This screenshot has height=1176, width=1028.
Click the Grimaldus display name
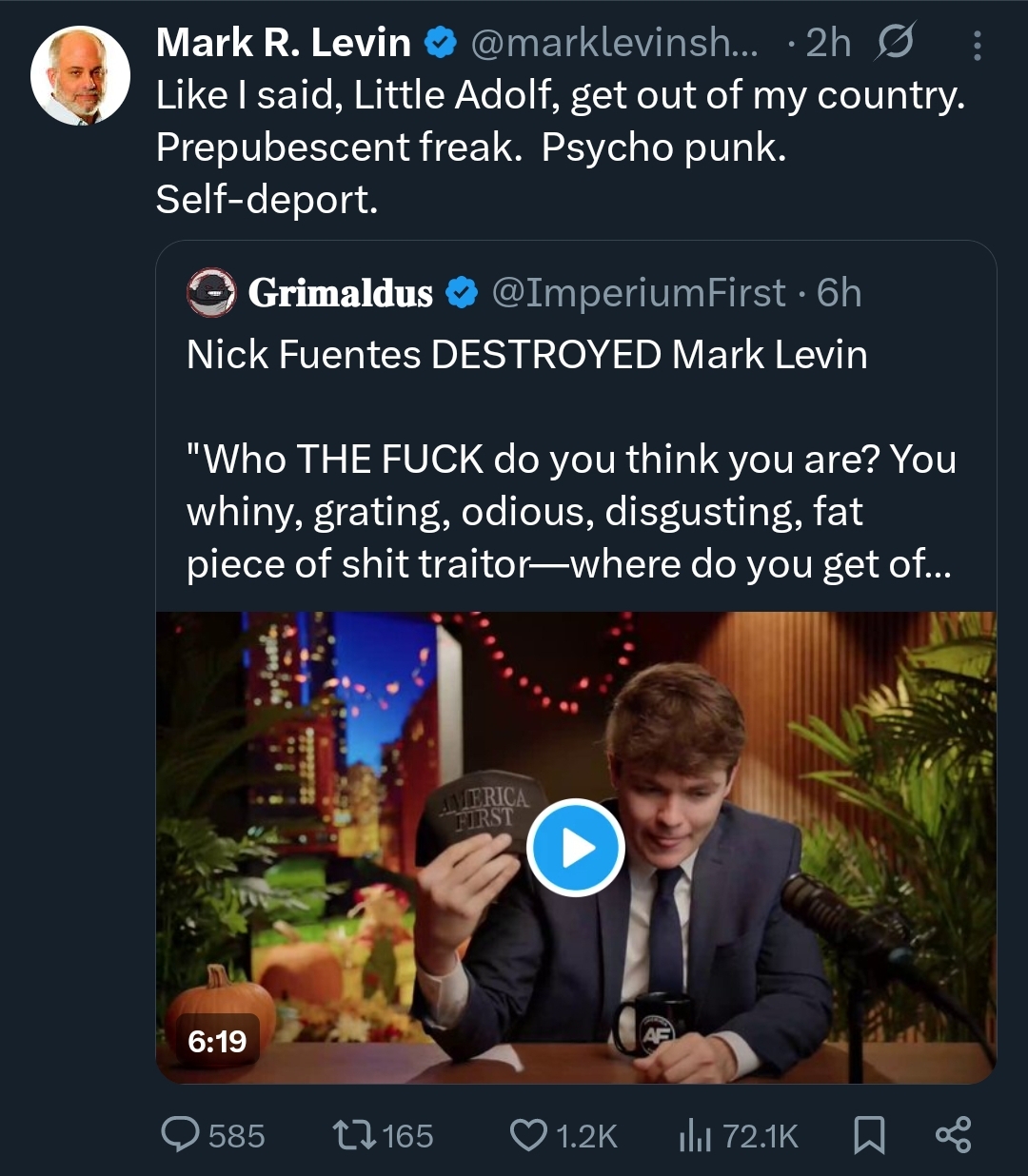(x=340, y=293)
